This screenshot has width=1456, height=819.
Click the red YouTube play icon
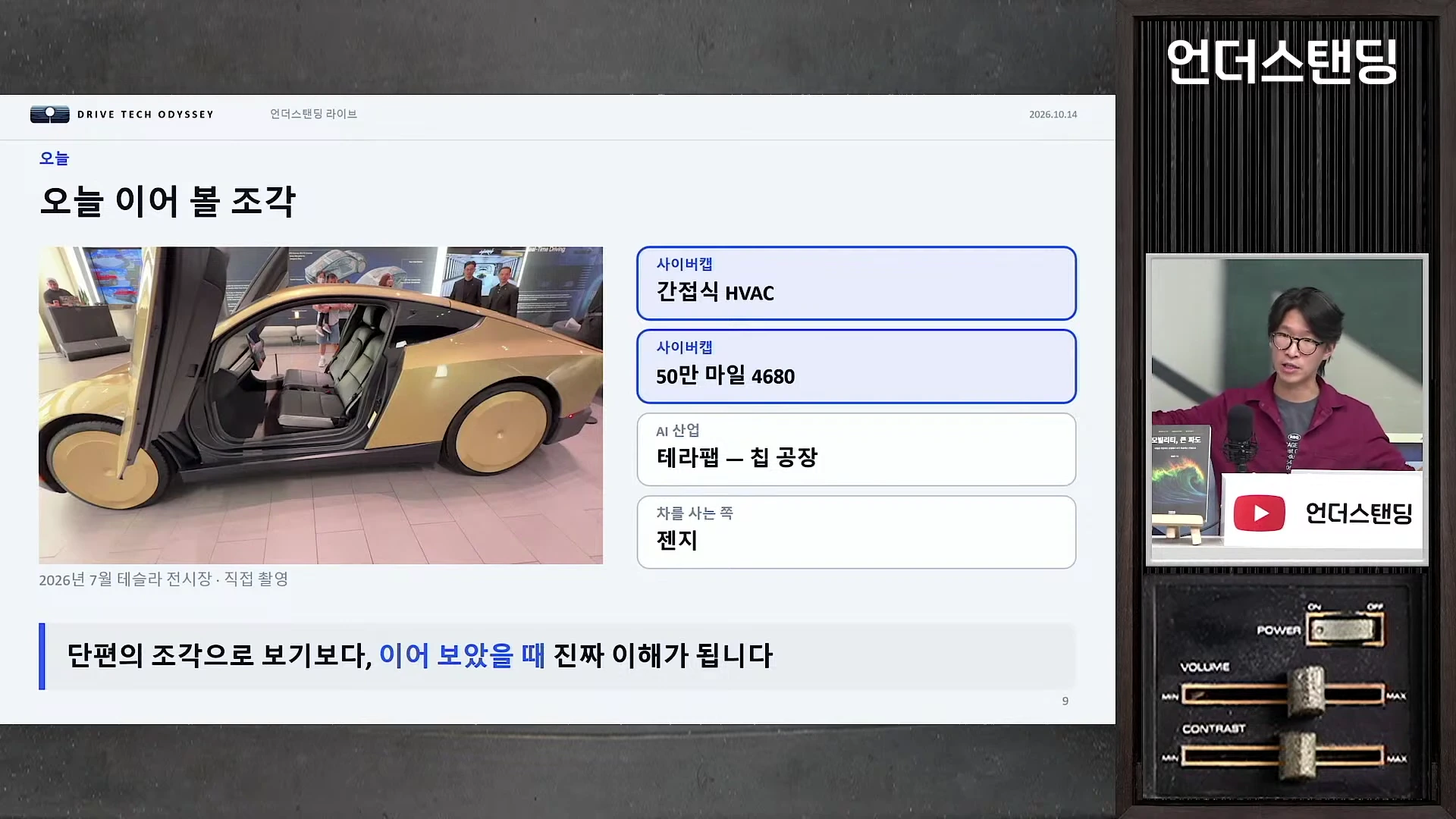coord(1259,513)
